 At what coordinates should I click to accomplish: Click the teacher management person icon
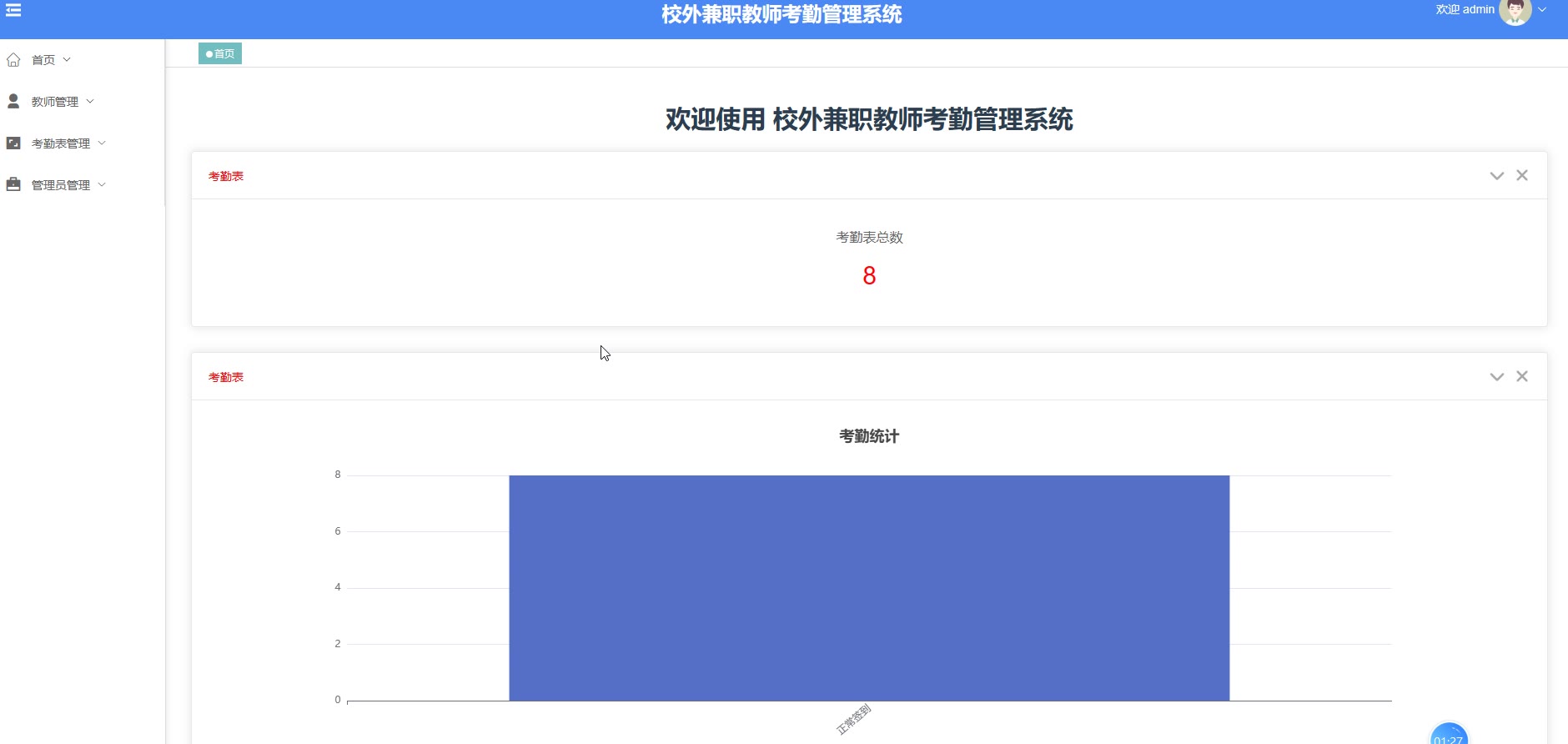click(x=13, y=101)
